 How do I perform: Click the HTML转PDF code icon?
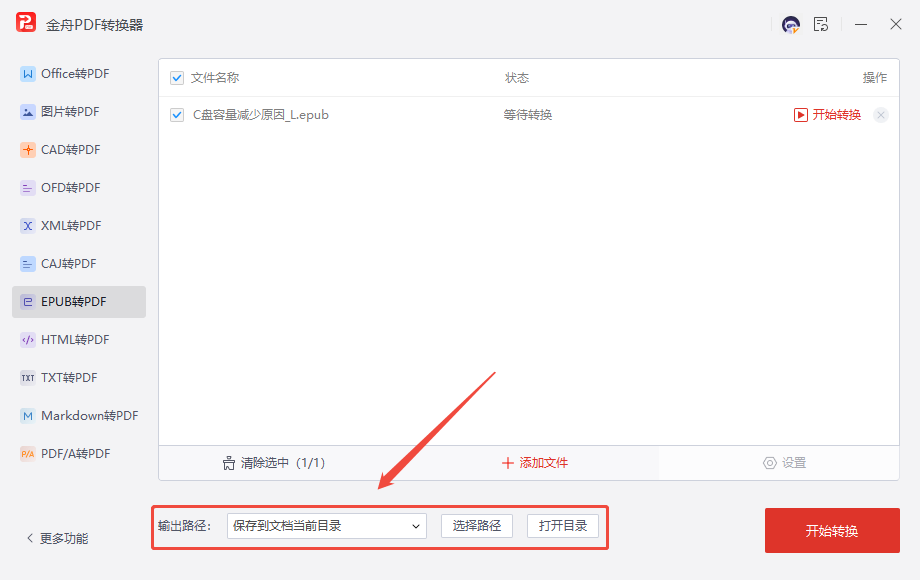click(x=28, y=340)
